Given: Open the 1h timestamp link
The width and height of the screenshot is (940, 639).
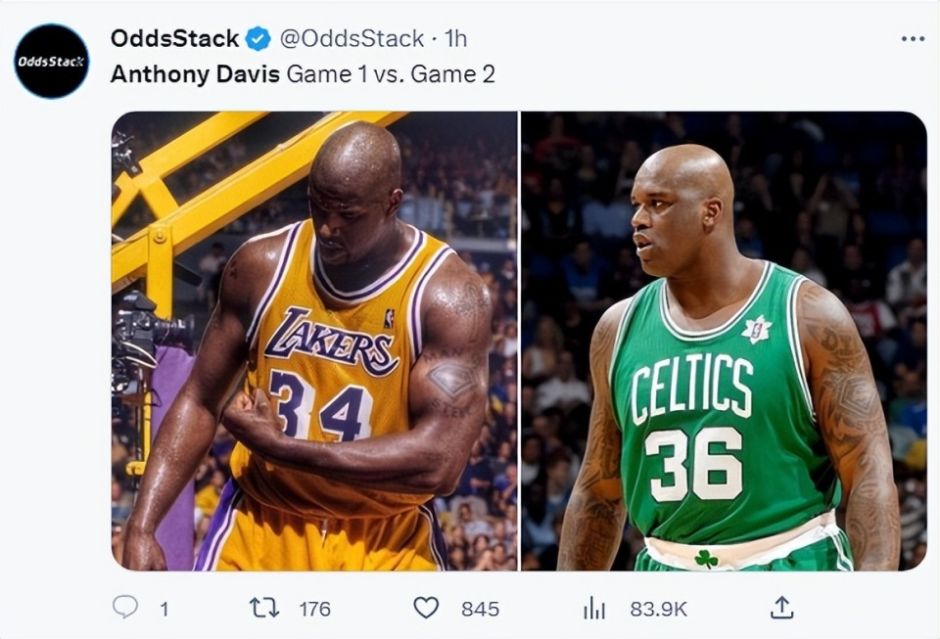Looking at the screenshot, I should [x=456, y=39].
